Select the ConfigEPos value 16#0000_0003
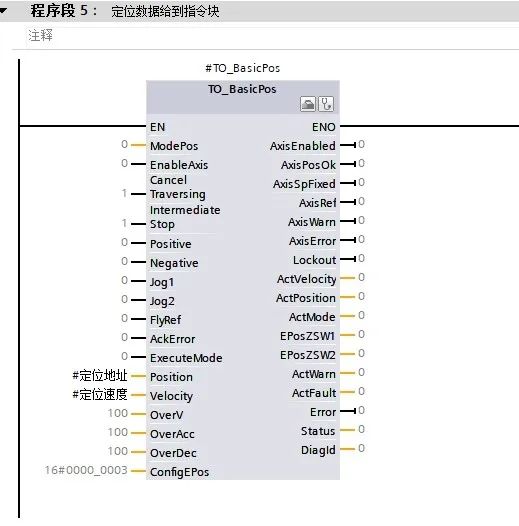Image resolution: width=519 pixels, height=526 pixels. pyautogui.click(x=86, y=470)
